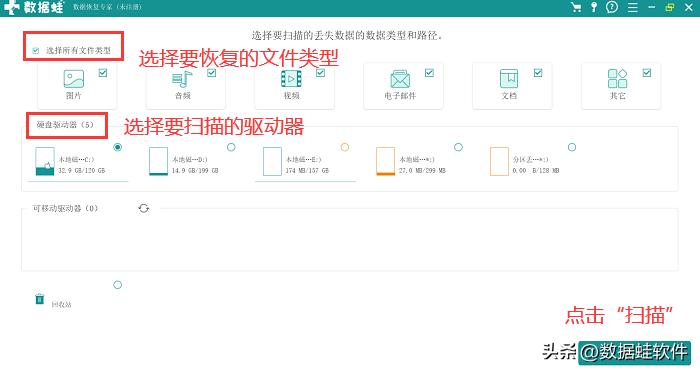Select the local disk D: radio button
Viewport: 700px width, 372px height.
[231, 147]
